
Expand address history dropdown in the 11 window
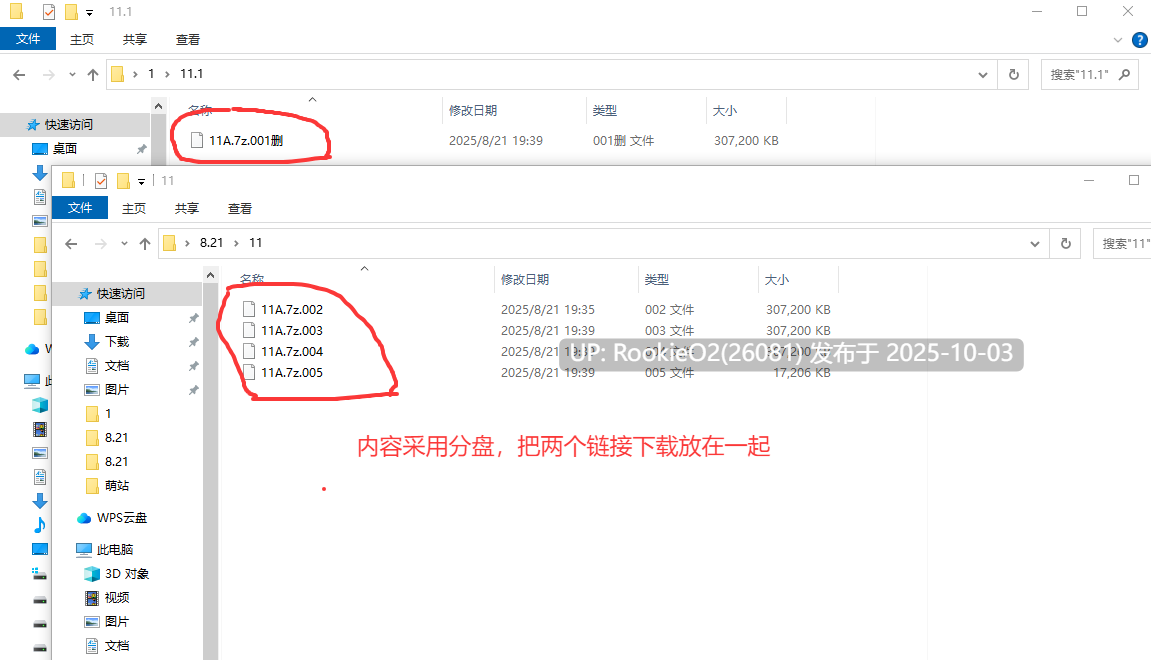(1035, 244)
